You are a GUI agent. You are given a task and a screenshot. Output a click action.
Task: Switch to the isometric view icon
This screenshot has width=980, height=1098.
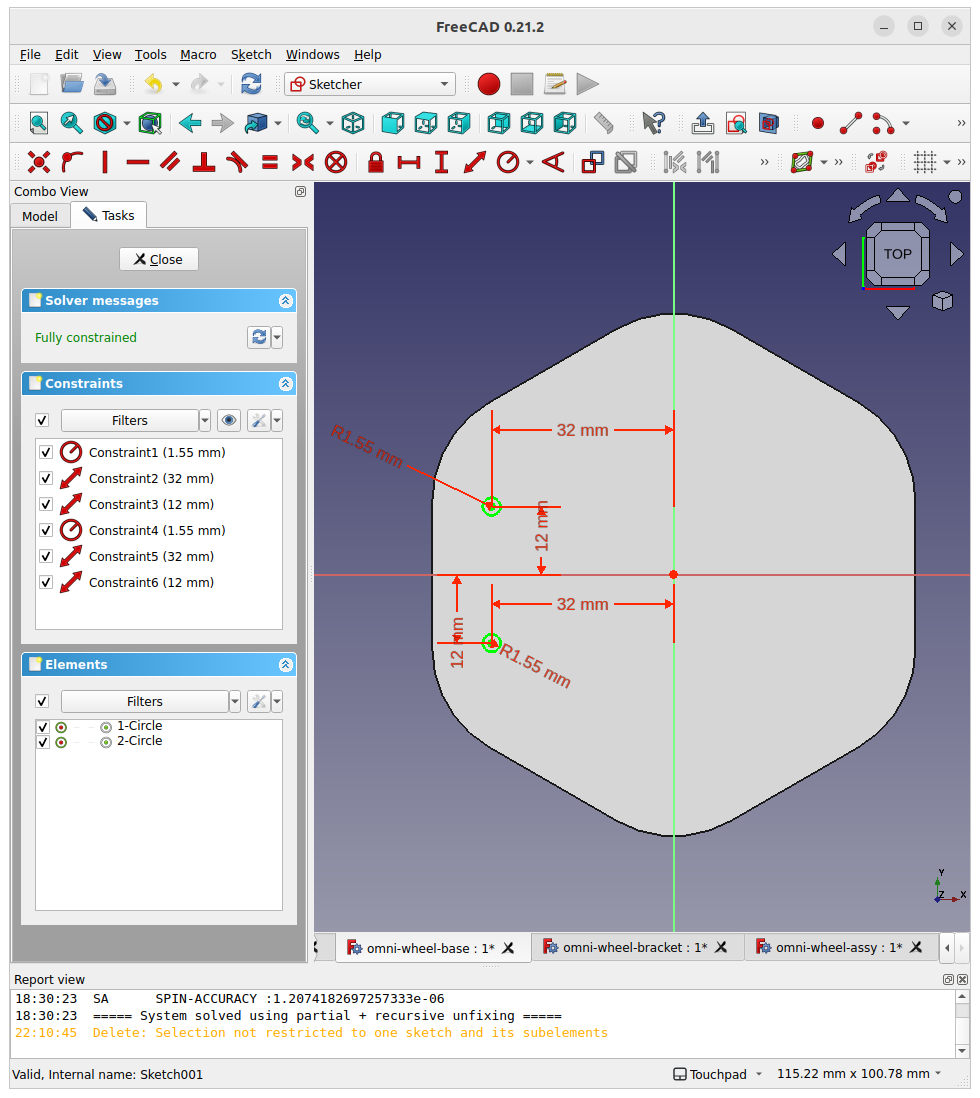353,123
